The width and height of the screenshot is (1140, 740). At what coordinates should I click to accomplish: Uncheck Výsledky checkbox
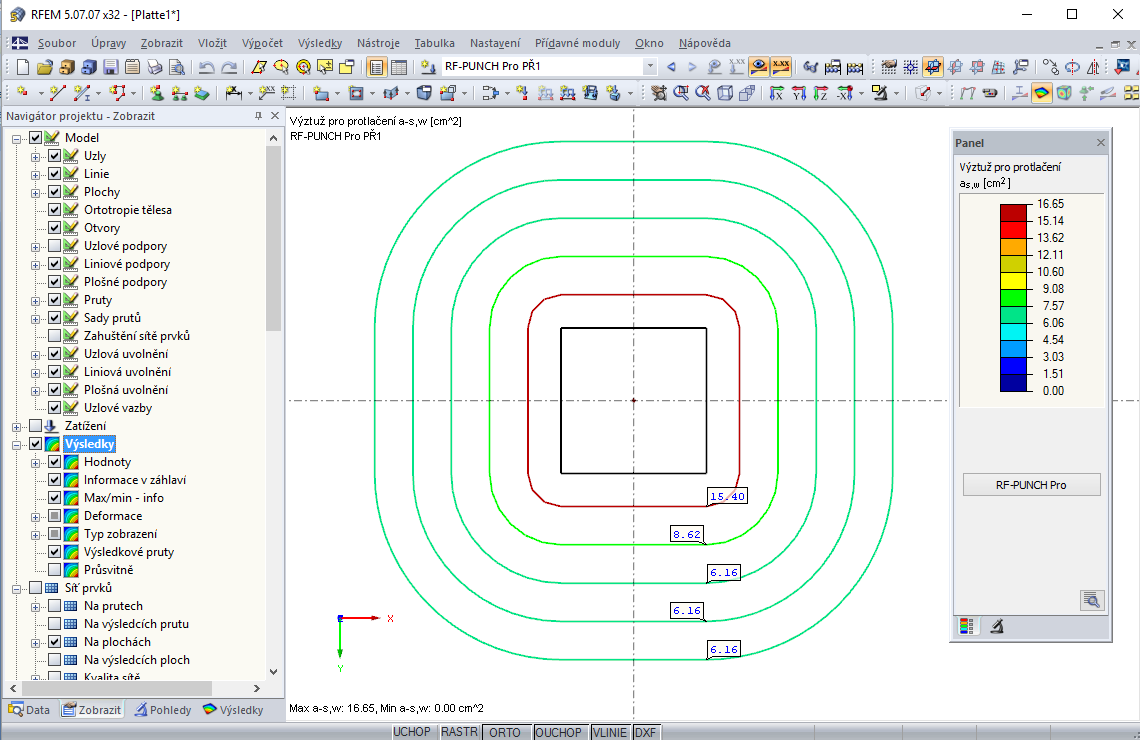click(36, 443)
